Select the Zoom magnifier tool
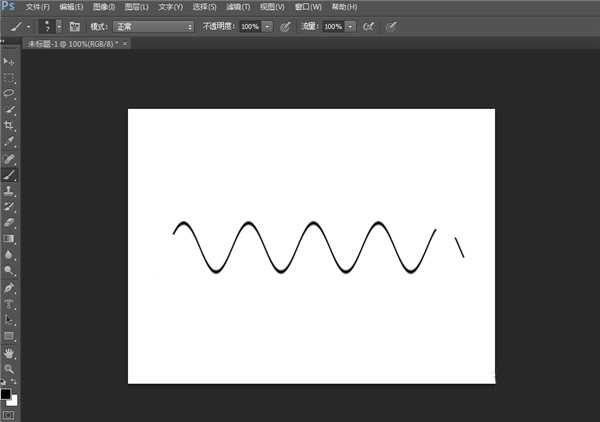This screenshot has height=422, width=600. point(8,369)
